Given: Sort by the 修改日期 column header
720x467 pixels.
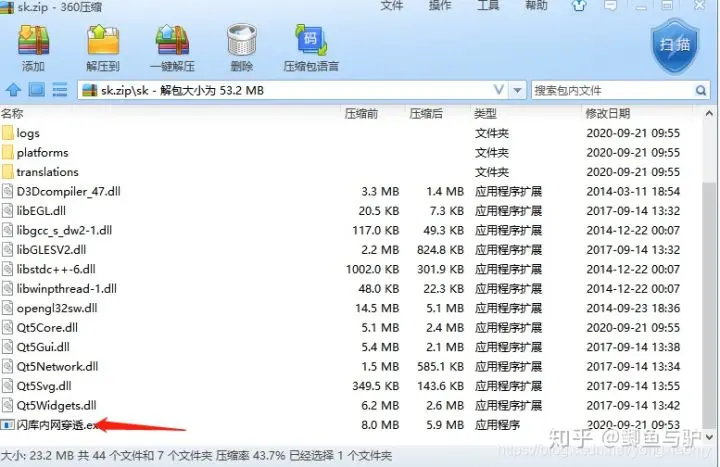Looking at the screenshot, I should pyautogui.click(x=608, y=113).
